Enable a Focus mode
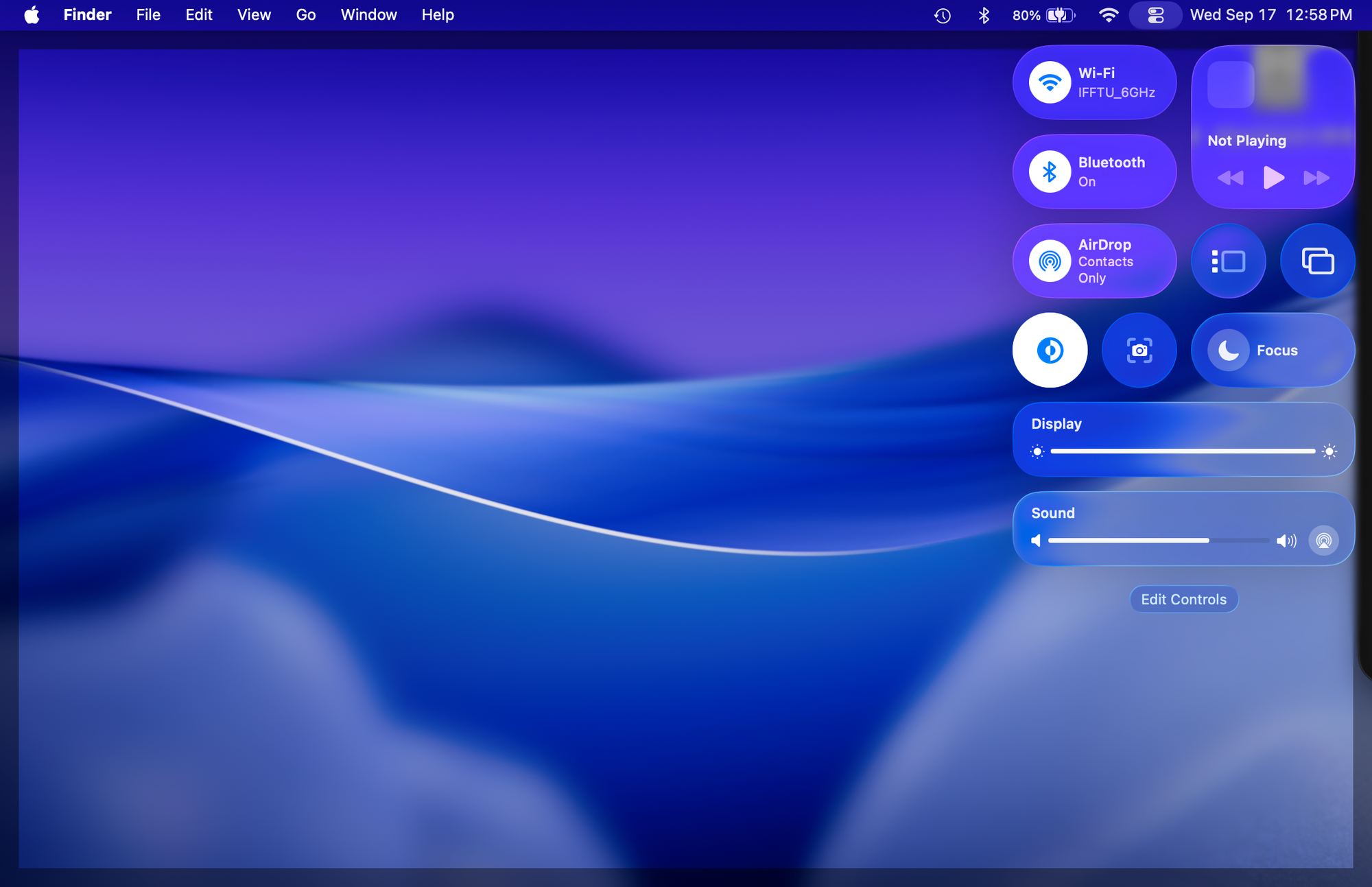Image resolution: width=1372 pixels, height=887 pixels. point(1273,350)
